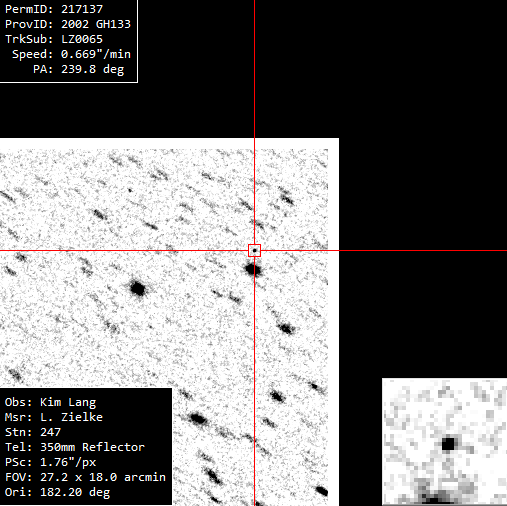507x506 pixels.
Task: Select the PermID: 217137 text
Action: [x=54, y=9]
